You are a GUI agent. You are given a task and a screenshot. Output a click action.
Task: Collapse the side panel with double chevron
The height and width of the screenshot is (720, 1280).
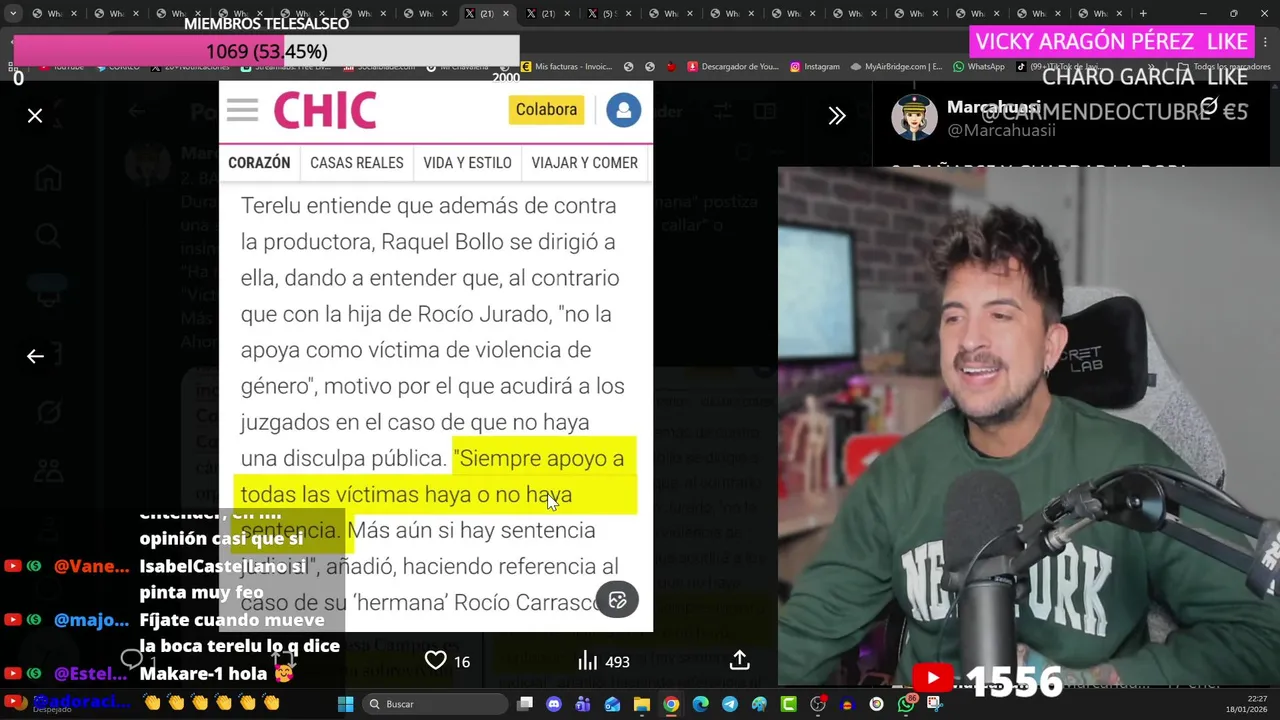point(837,116)
